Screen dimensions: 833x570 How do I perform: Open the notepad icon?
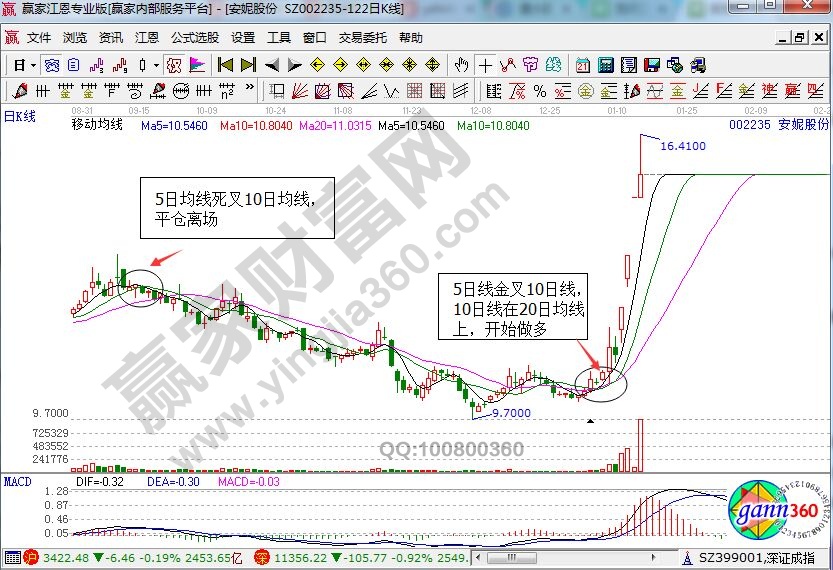click(x=629, y=65)
